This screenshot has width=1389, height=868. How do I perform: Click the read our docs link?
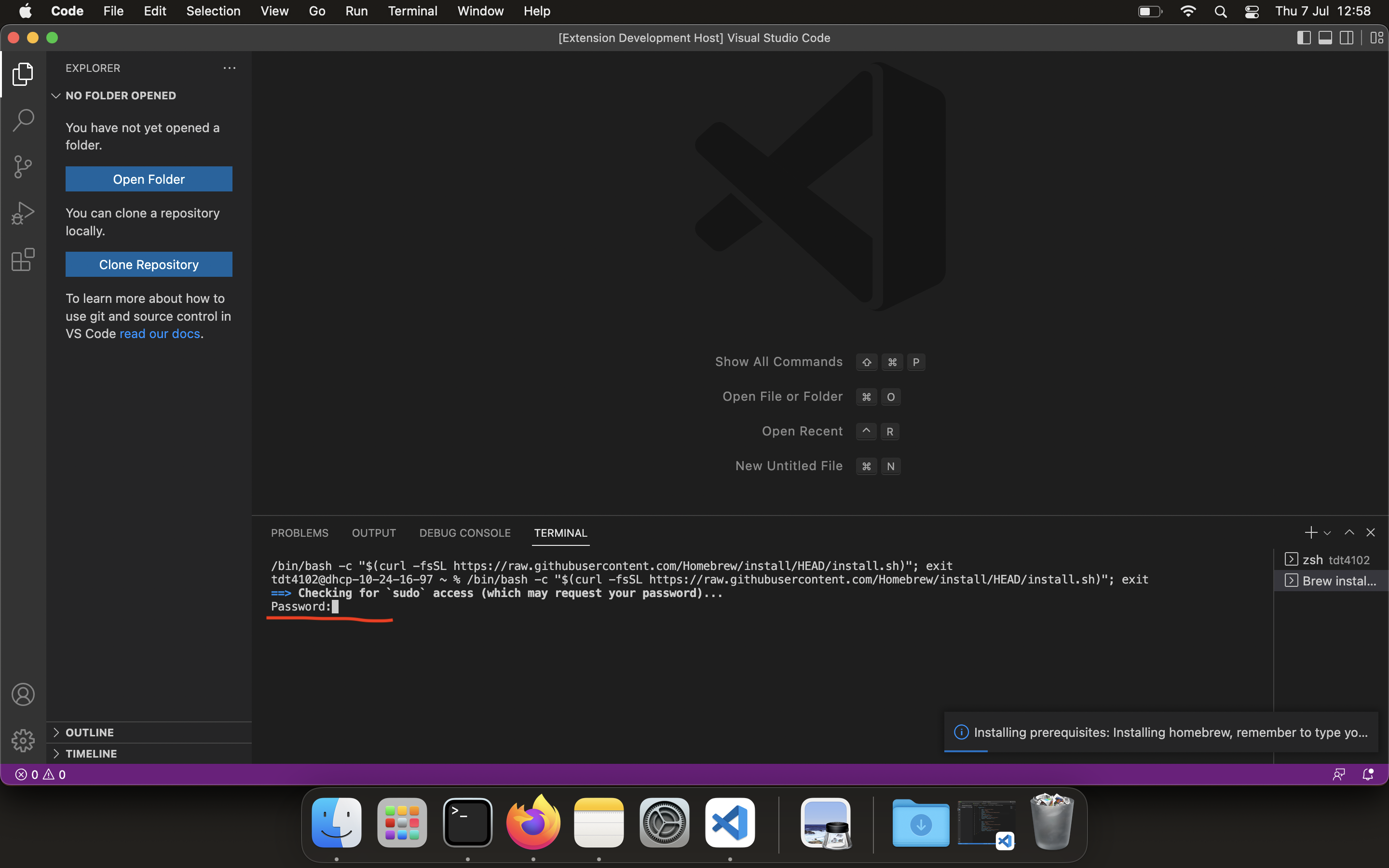(x=160, y=333)
